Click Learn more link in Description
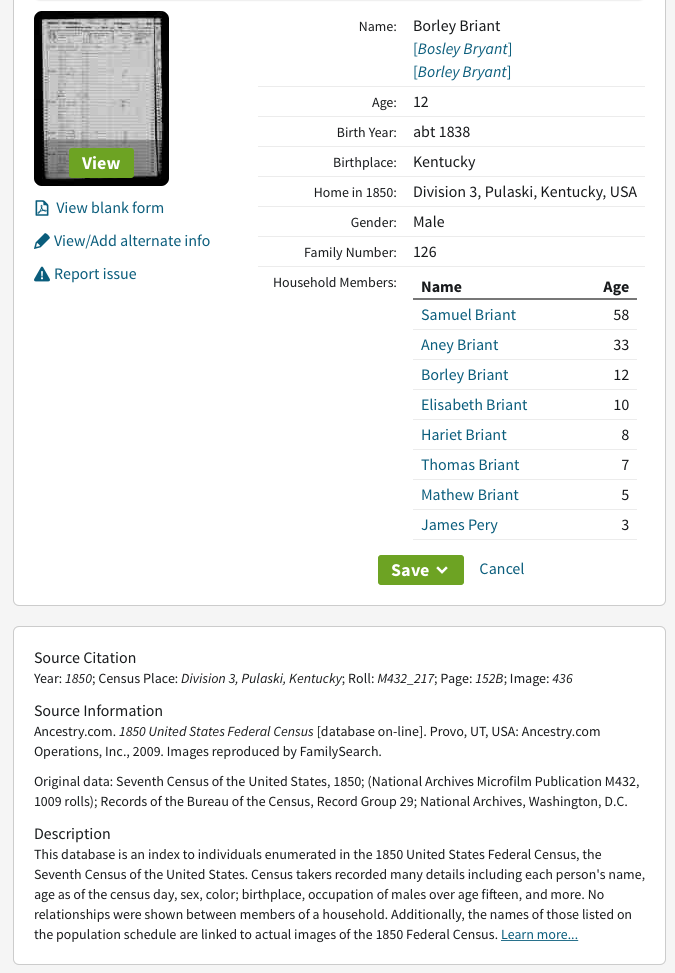The image size is (675, 973). tap(539, 935)
